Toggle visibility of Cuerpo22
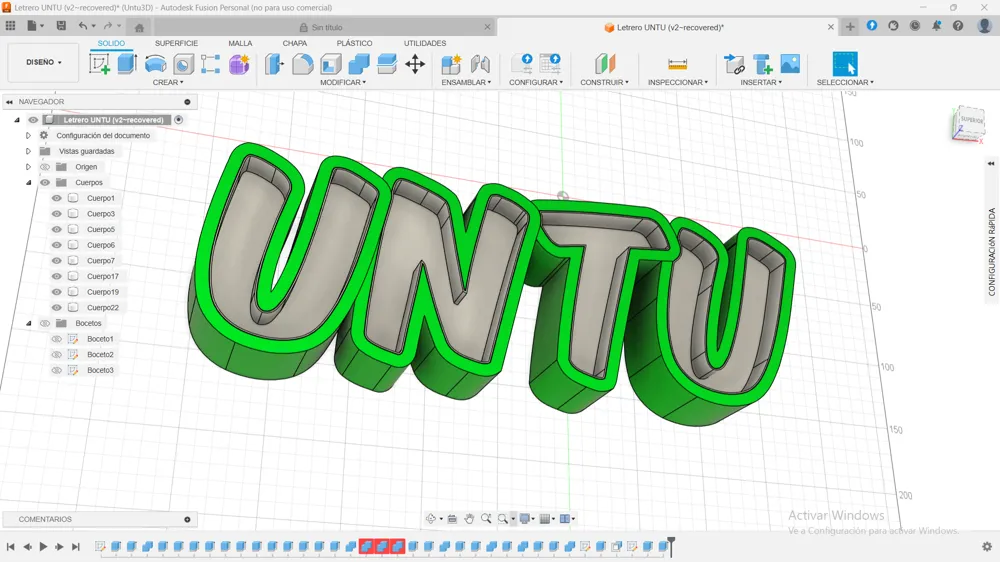This screenshot has width=1000, height=562. pyautogui.click(x=57, y=307)
